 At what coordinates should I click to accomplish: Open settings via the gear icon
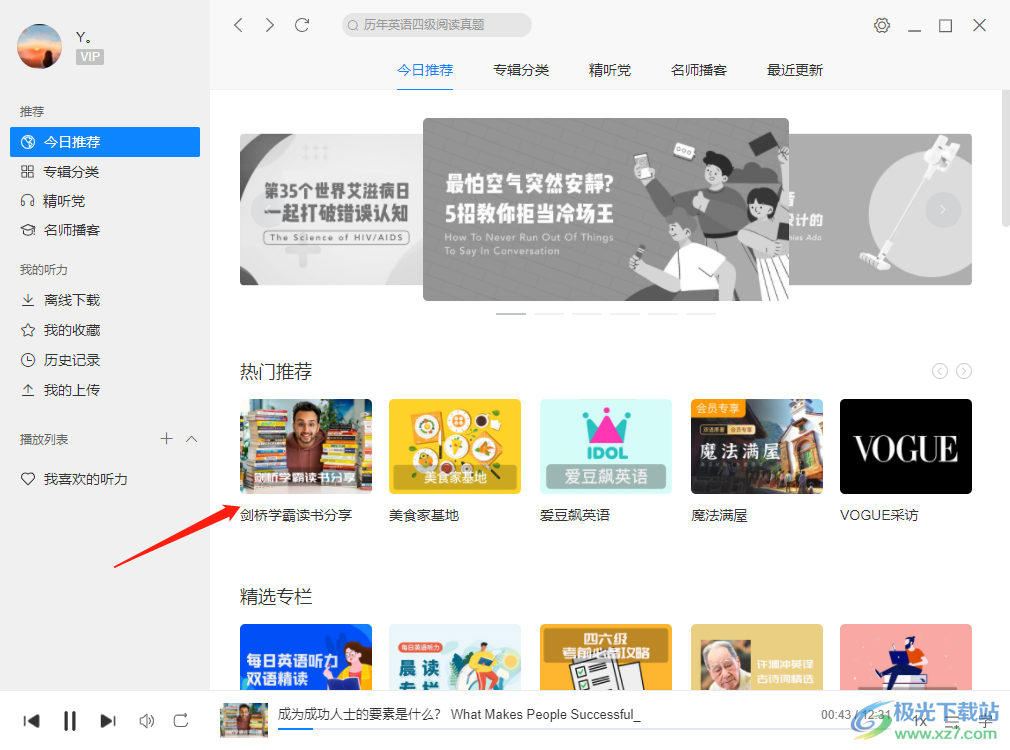(x=882, y=25)
